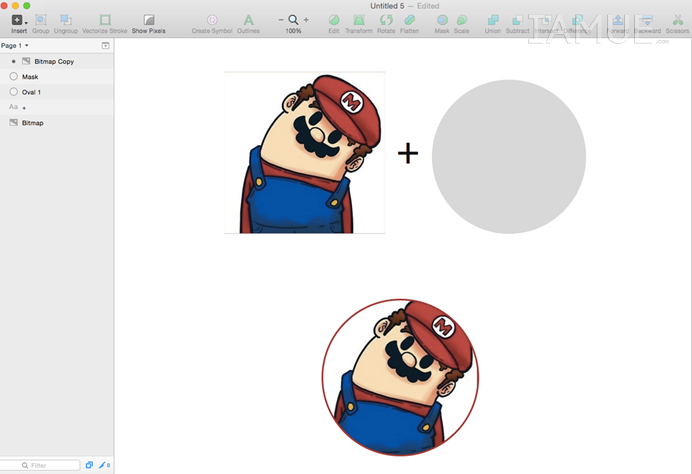Viewport: 692px width, 474px height.
Task: Select the bottom Bitmap layer
Action: coord(57,123)
